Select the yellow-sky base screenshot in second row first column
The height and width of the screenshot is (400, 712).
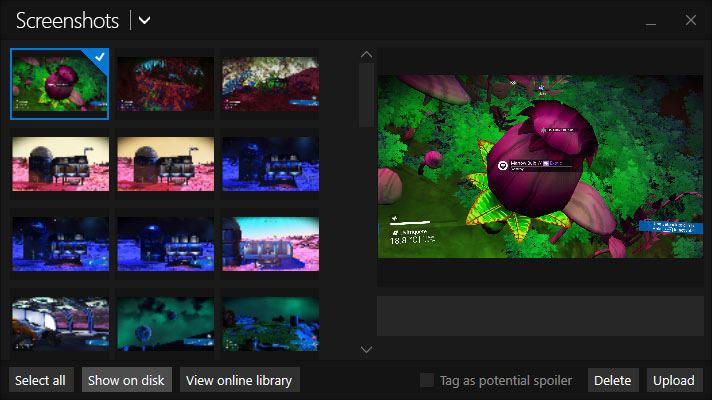tap(60, 164)
